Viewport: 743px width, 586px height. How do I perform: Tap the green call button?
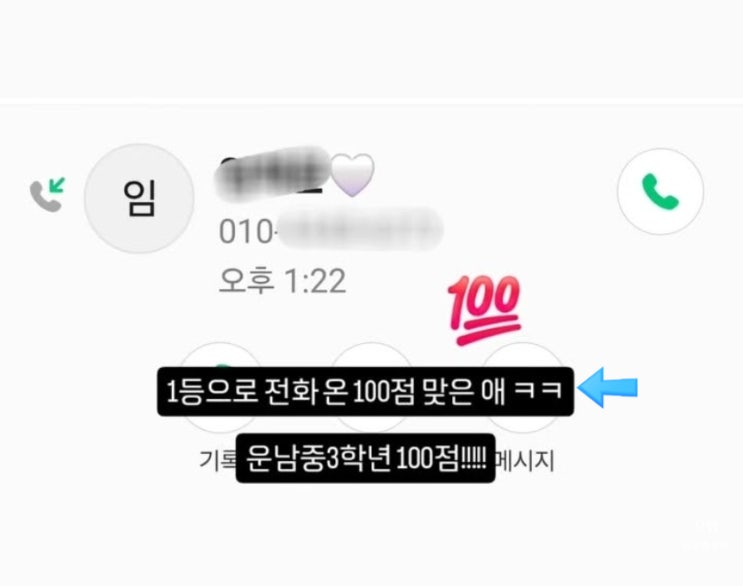click(x=661, y=191)
